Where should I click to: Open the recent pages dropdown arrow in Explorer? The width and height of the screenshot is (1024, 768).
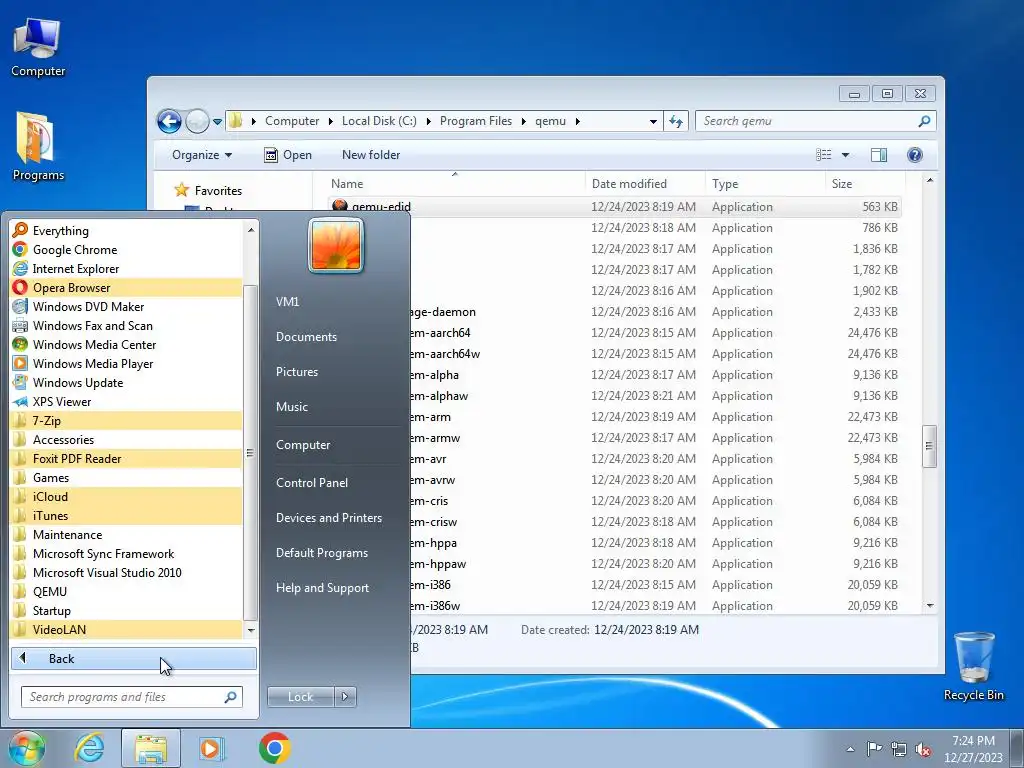click(217, 121)
